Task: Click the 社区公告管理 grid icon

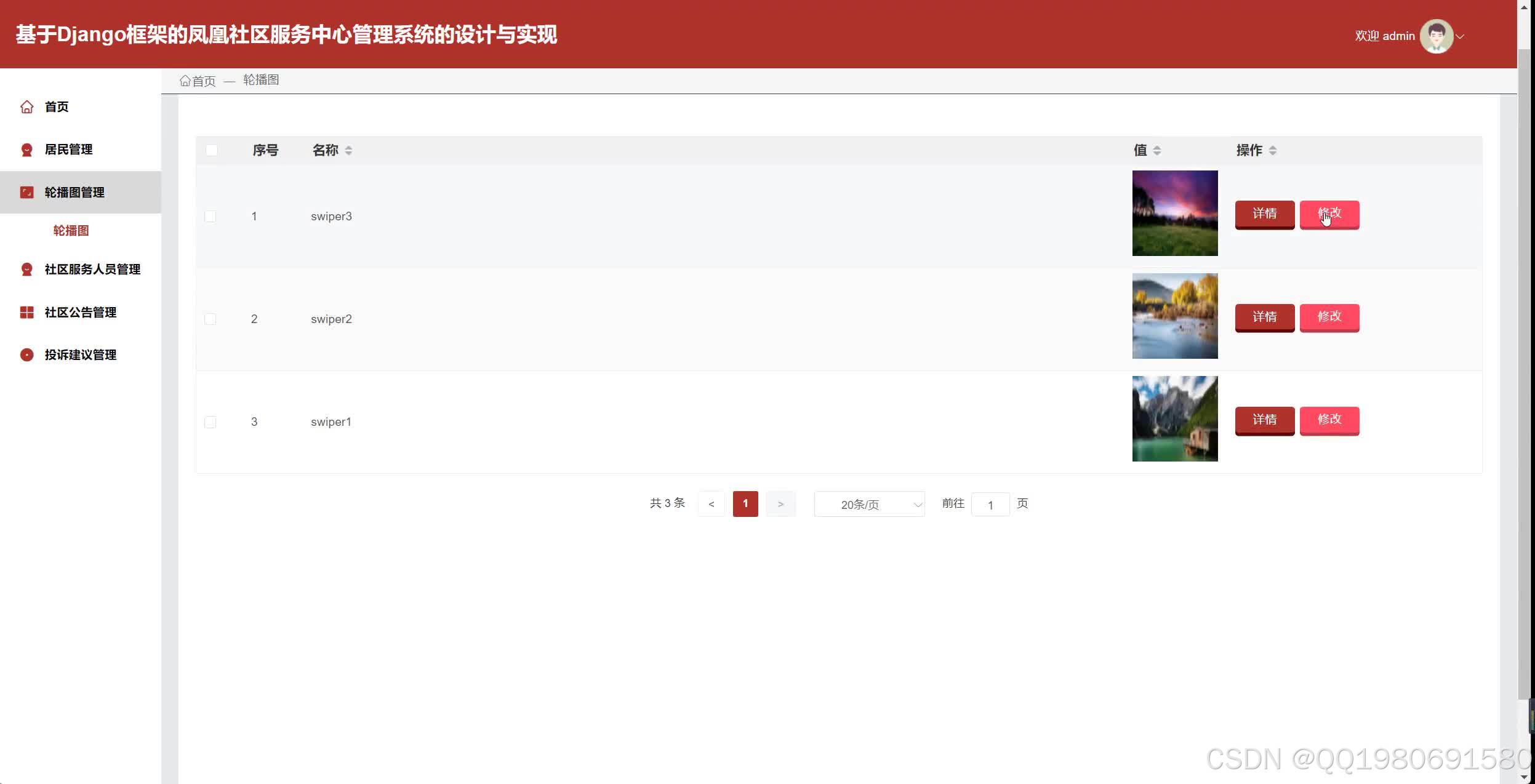Action: coord(26,313)
